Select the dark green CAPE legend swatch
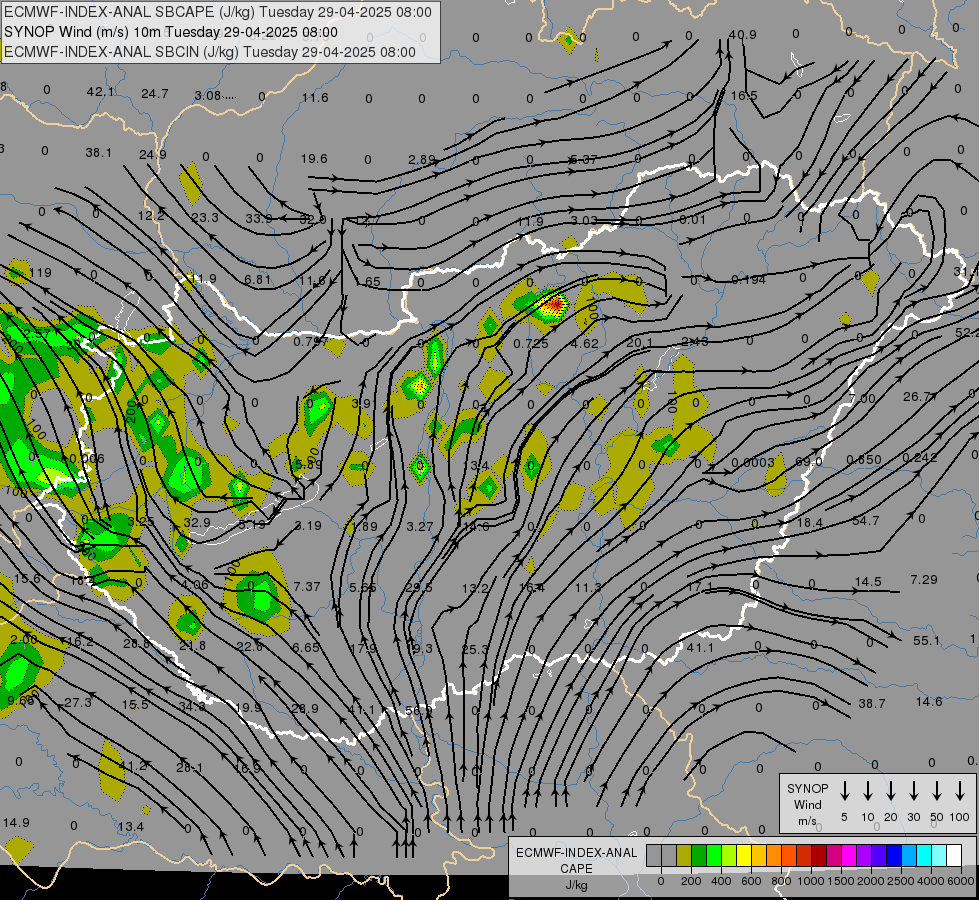 tap(699, 856)
